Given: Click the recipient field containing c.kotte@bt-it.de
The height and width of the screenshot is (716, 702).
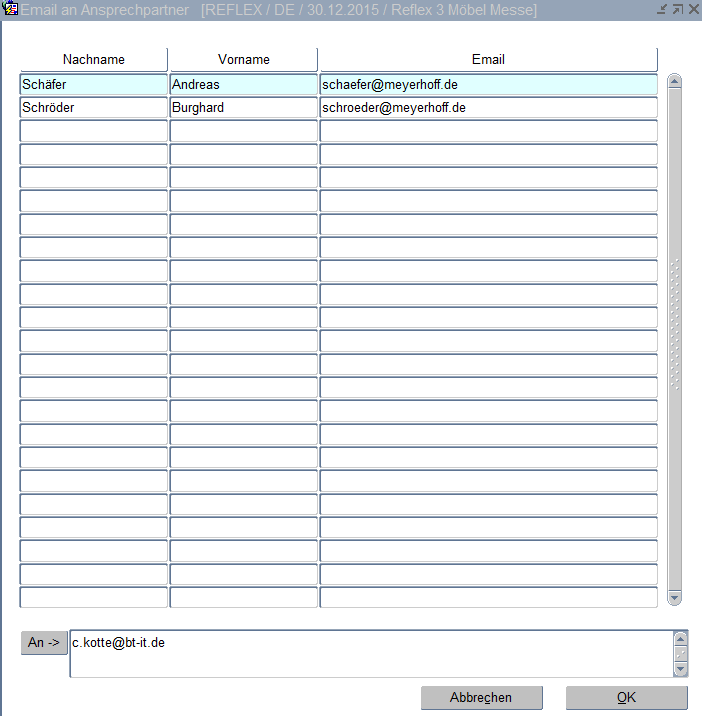Looking at the screenshot, I should click(x=370, y=653).
